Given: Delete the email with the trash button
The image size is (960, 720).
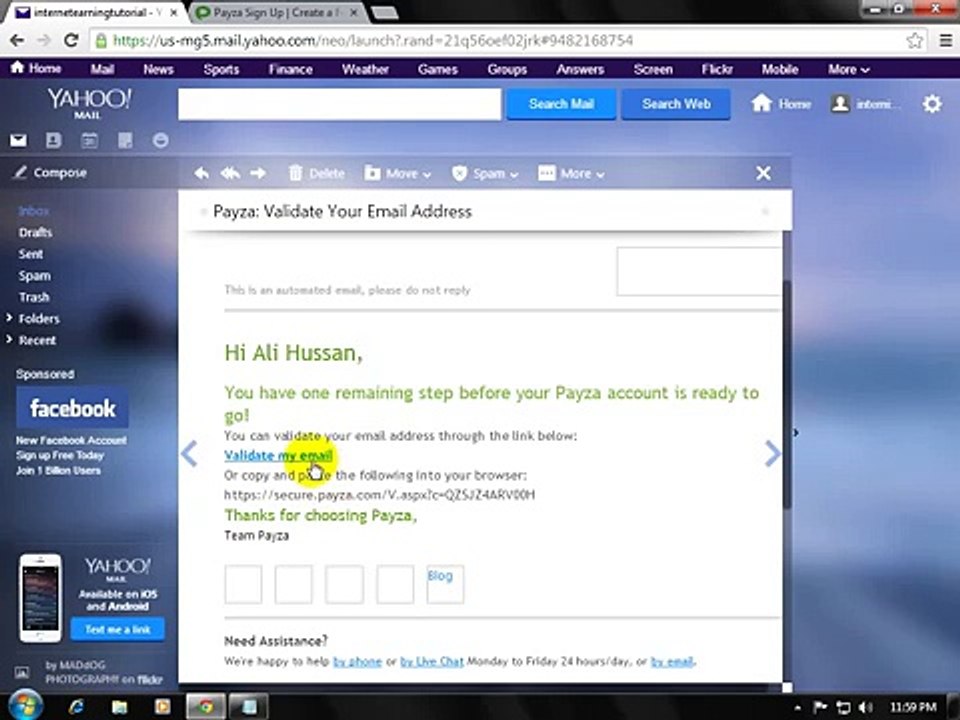Looking at the screenshot, I should (x=317, y=174).
